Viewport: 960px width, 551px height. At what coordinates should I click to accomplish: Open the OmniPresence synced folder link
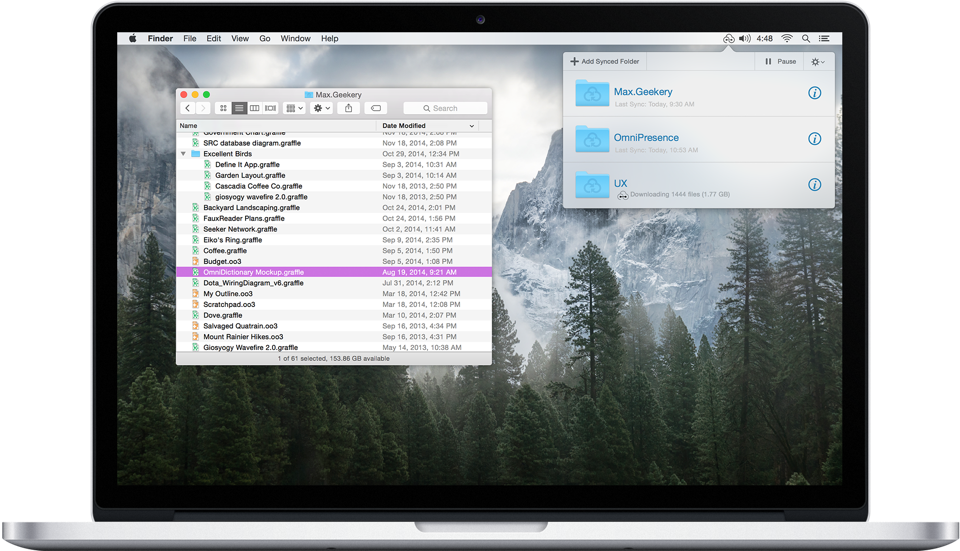pos(646,138)
